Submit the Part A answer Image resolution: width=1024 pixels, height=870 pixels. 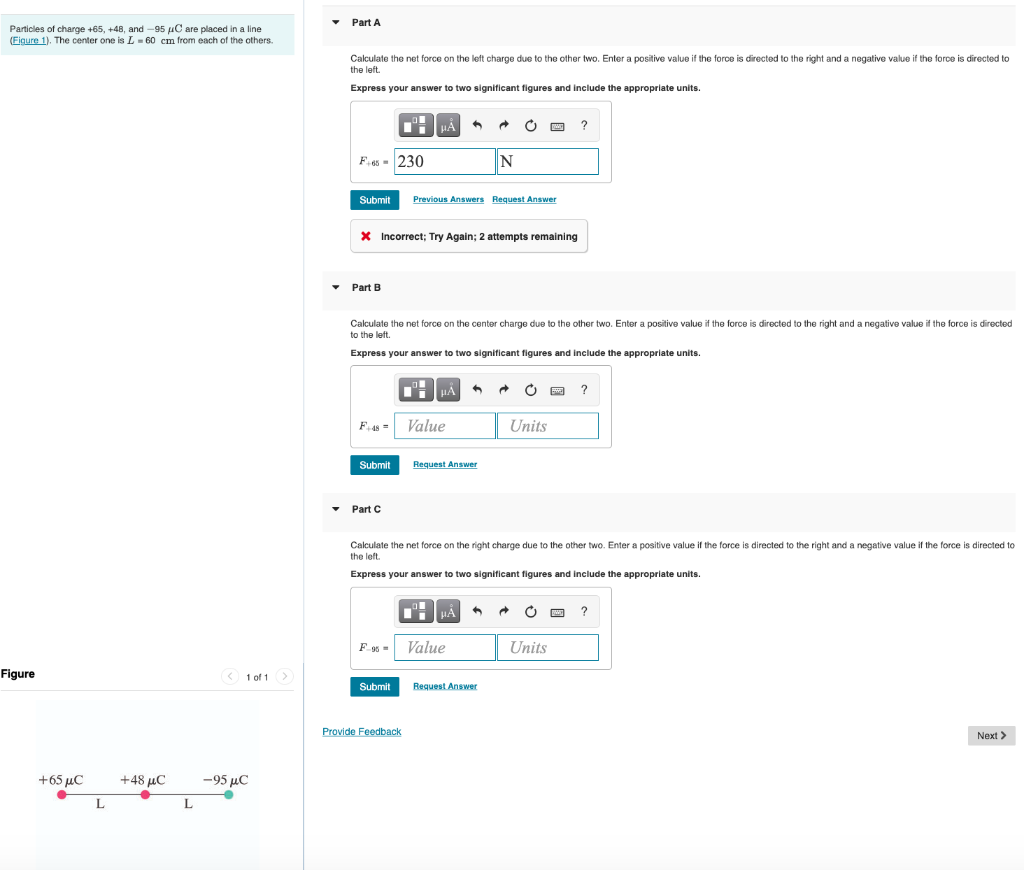374,199
